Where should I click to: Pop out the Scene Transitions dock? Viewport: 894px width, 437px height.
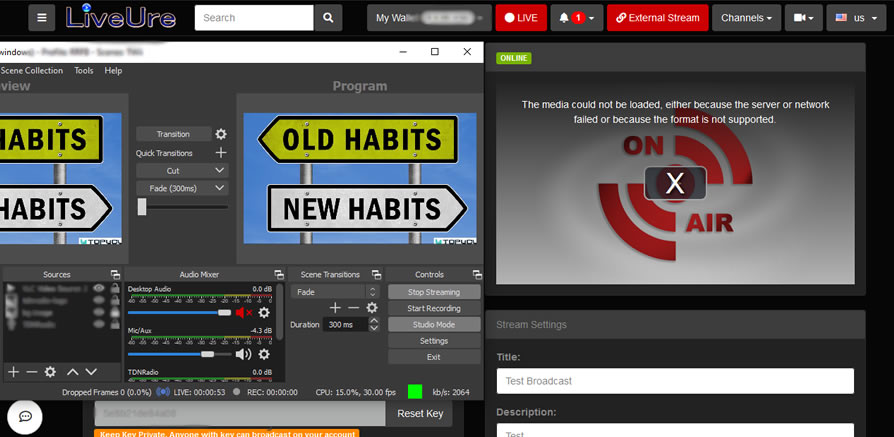point(376,274)
